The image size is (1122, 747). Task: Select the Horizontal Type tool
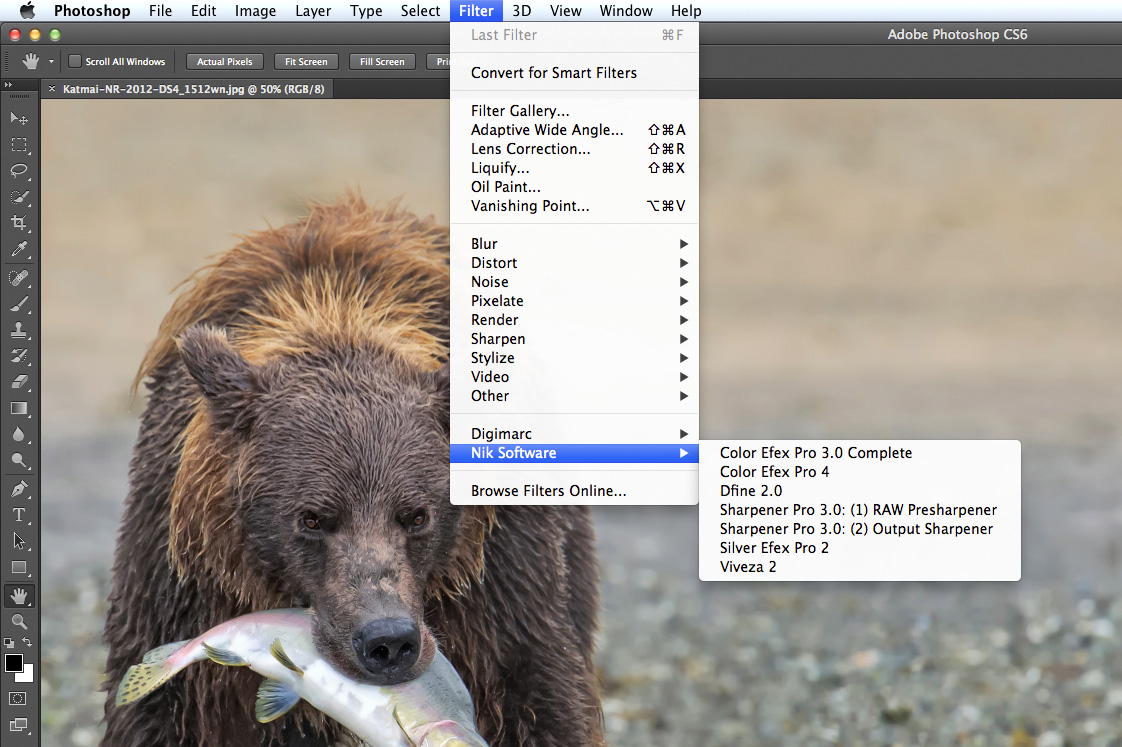pyautogui.click(x=19, y=515)
